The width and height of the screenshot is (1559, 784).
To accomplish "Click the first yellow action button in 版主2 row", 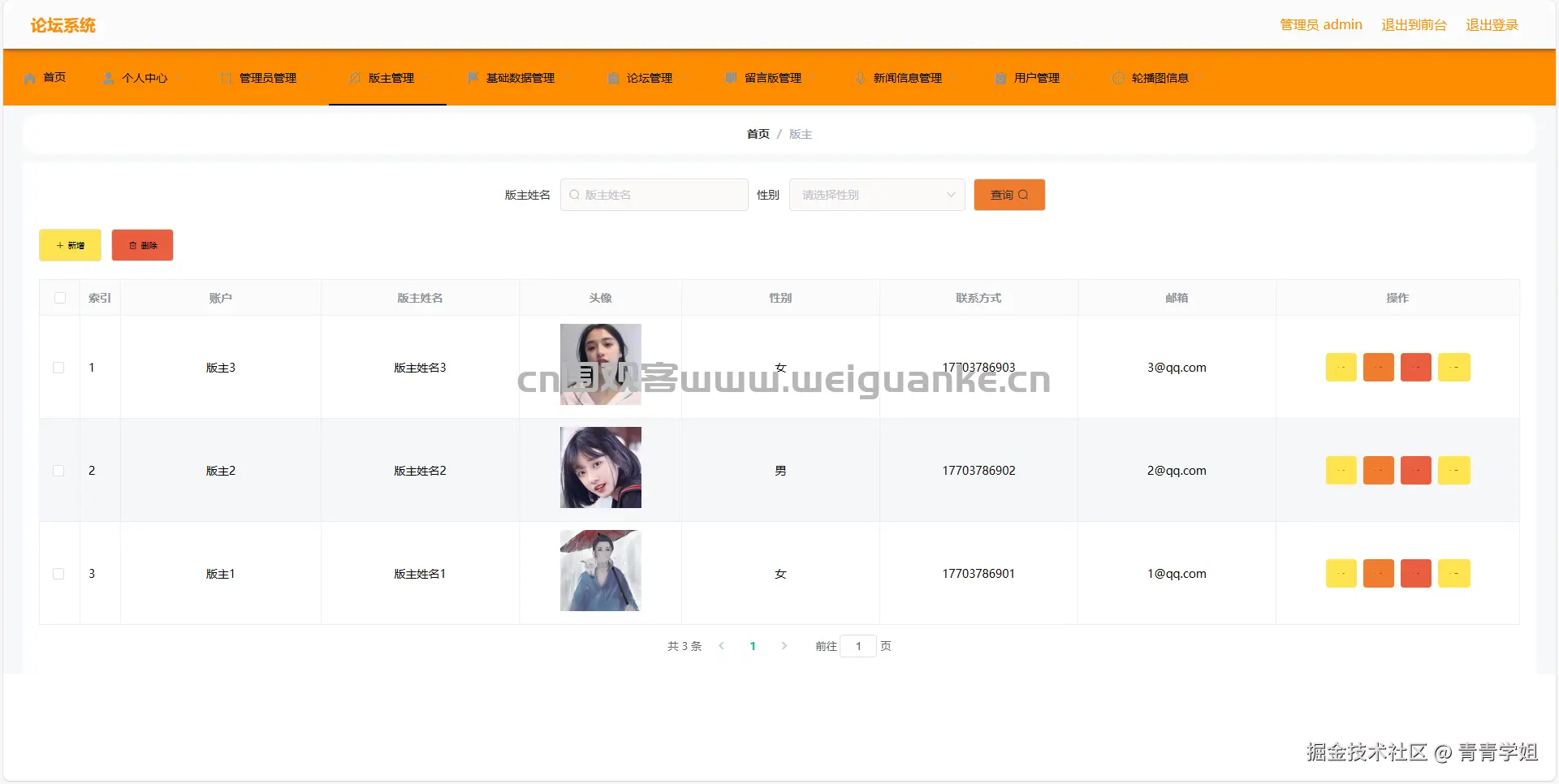I will click(1341, 471).
